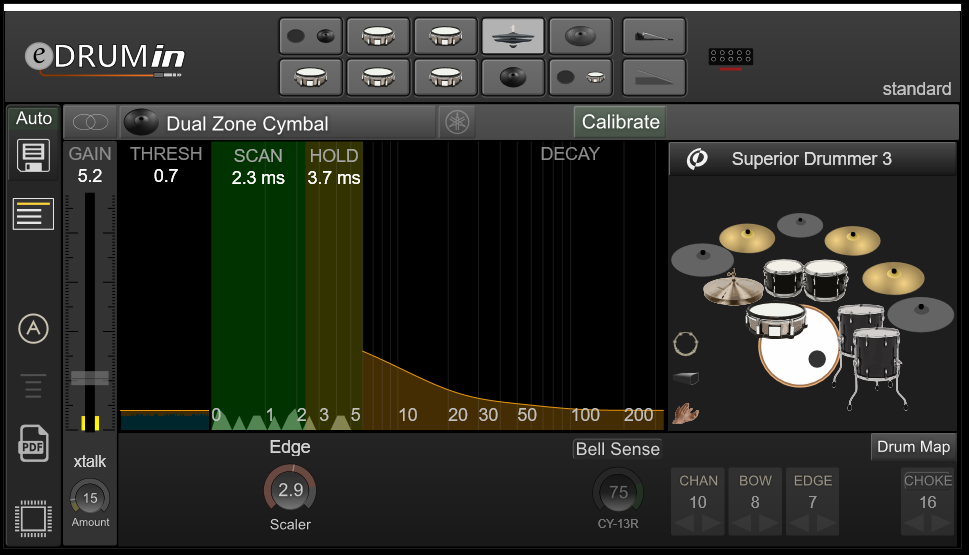
Task: Click the CY-13R label under knob
Action: [x=618, y=523]
